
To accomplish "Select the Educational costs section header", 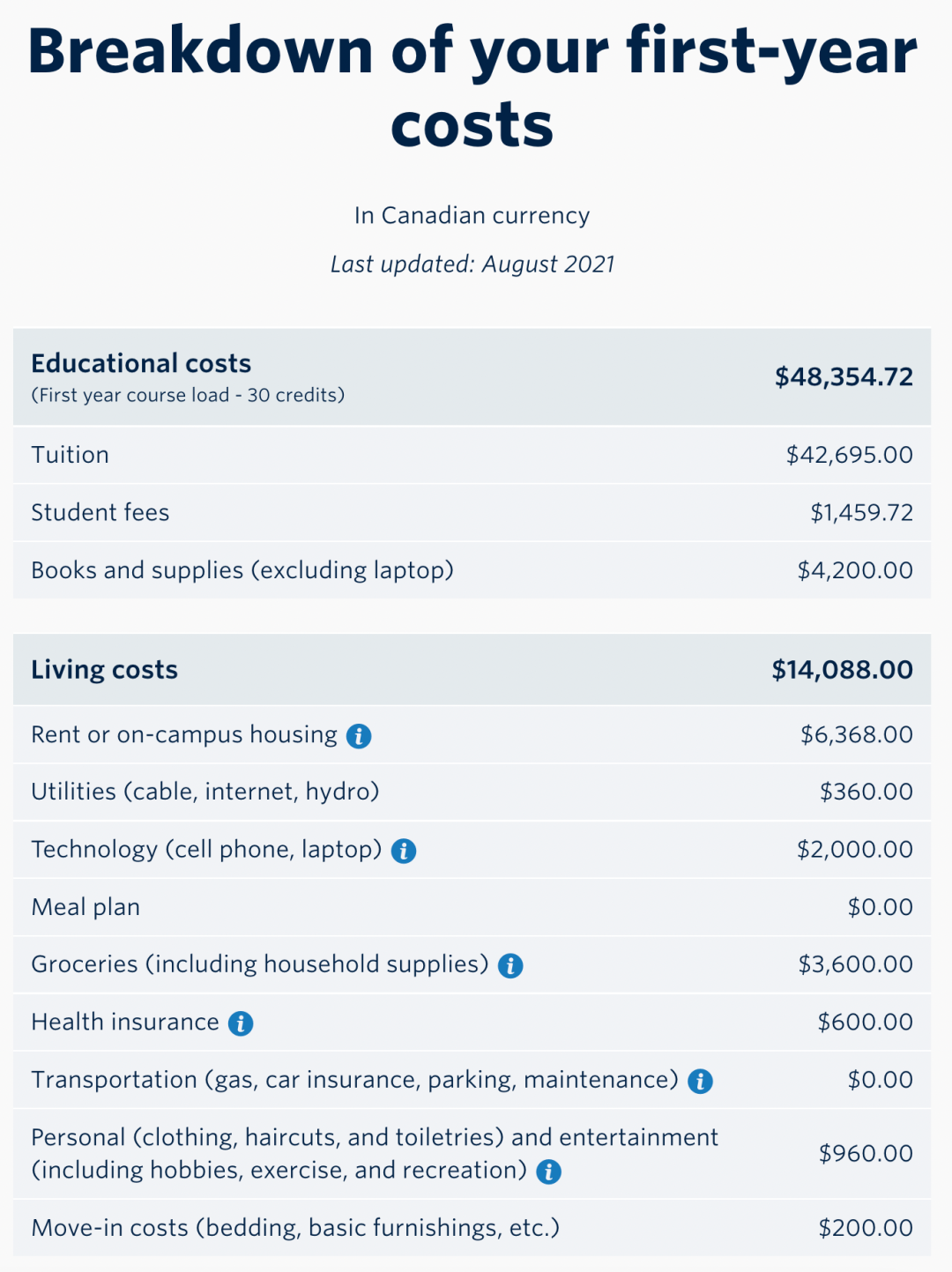I will tap(141, 363).
